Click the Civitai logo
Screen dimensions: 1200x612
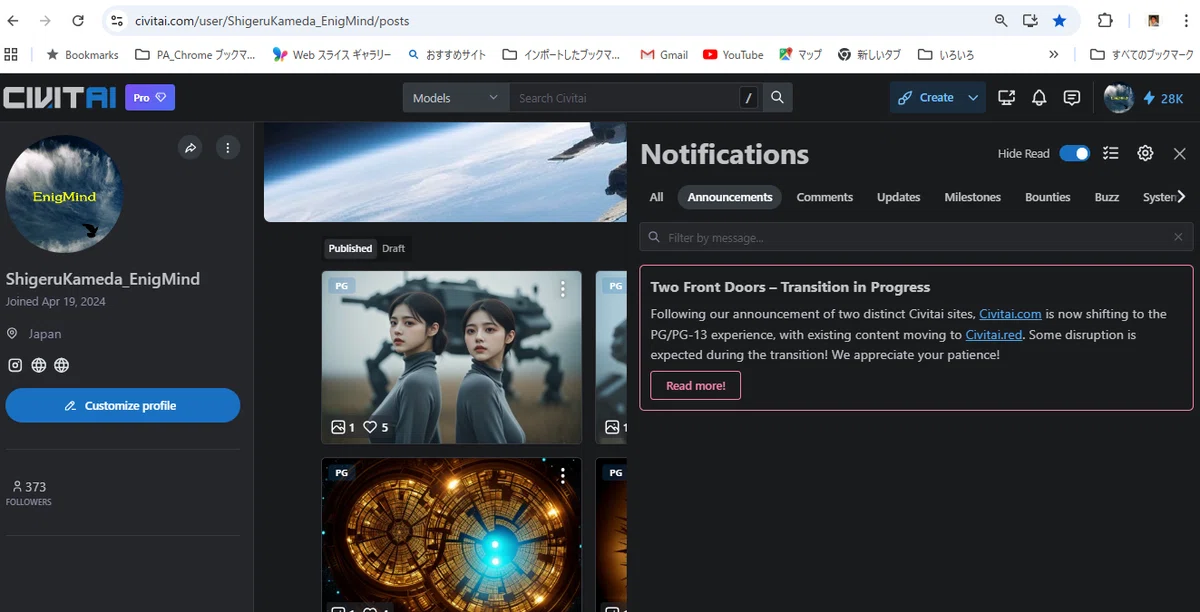[x=59, y=97]
